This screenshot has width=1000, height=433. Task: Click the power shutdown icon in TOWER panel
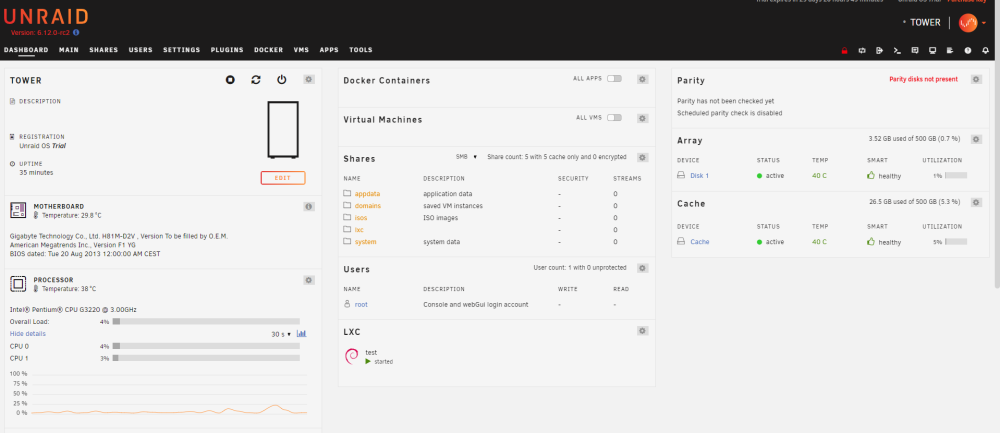pos(281,80)
